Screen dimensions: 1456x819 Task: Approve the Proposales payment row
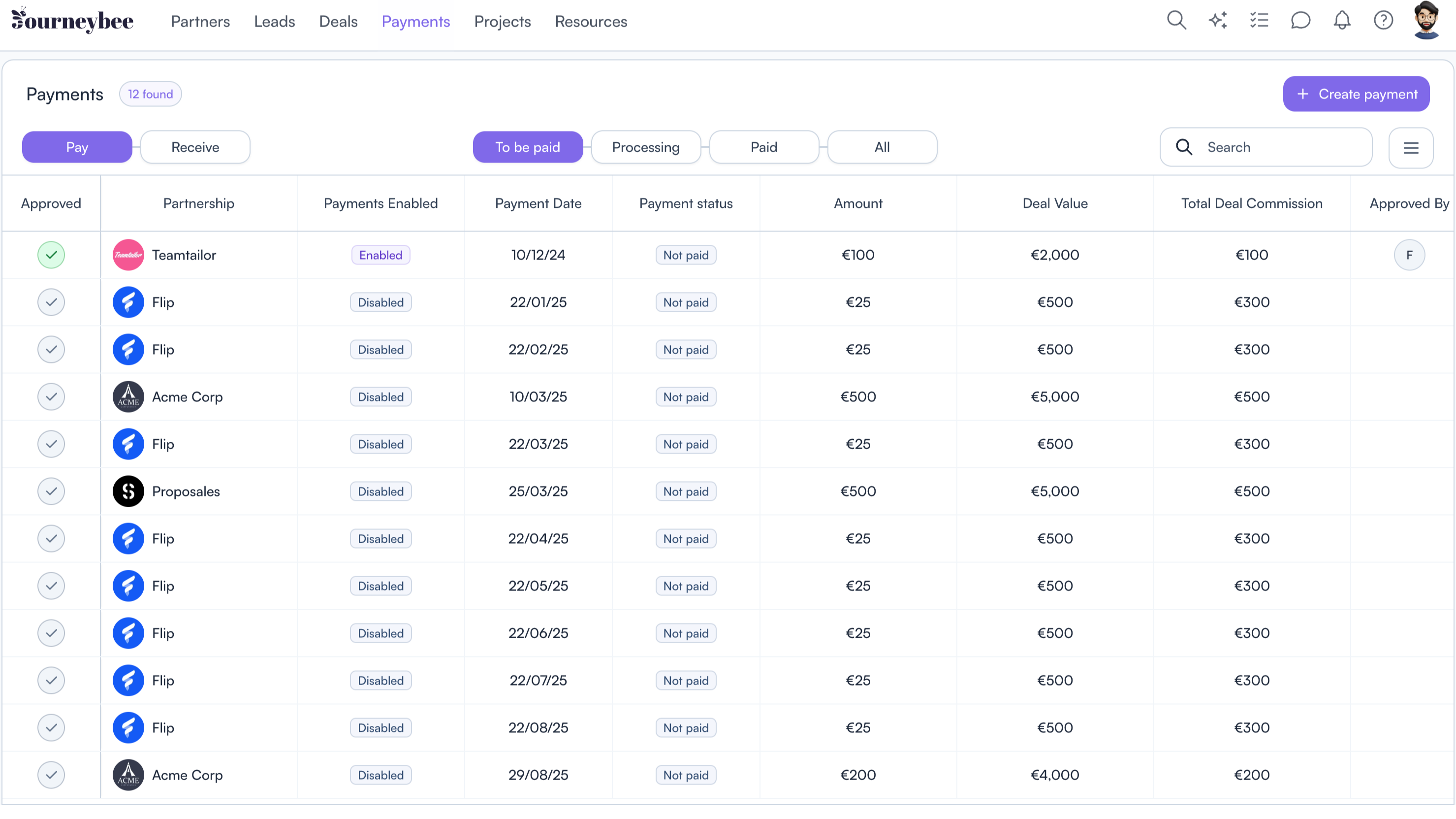coord(51,491)
